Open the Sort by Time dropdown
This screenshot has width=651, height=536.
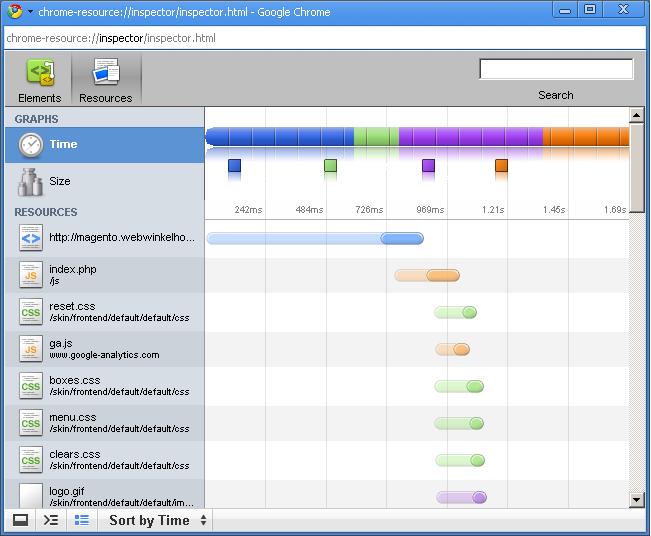coord(158,520)
